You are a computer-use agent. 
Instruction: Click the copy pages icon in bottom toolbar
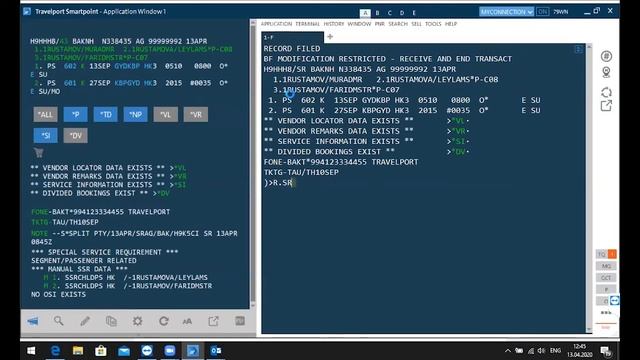(x=111, y=321)
